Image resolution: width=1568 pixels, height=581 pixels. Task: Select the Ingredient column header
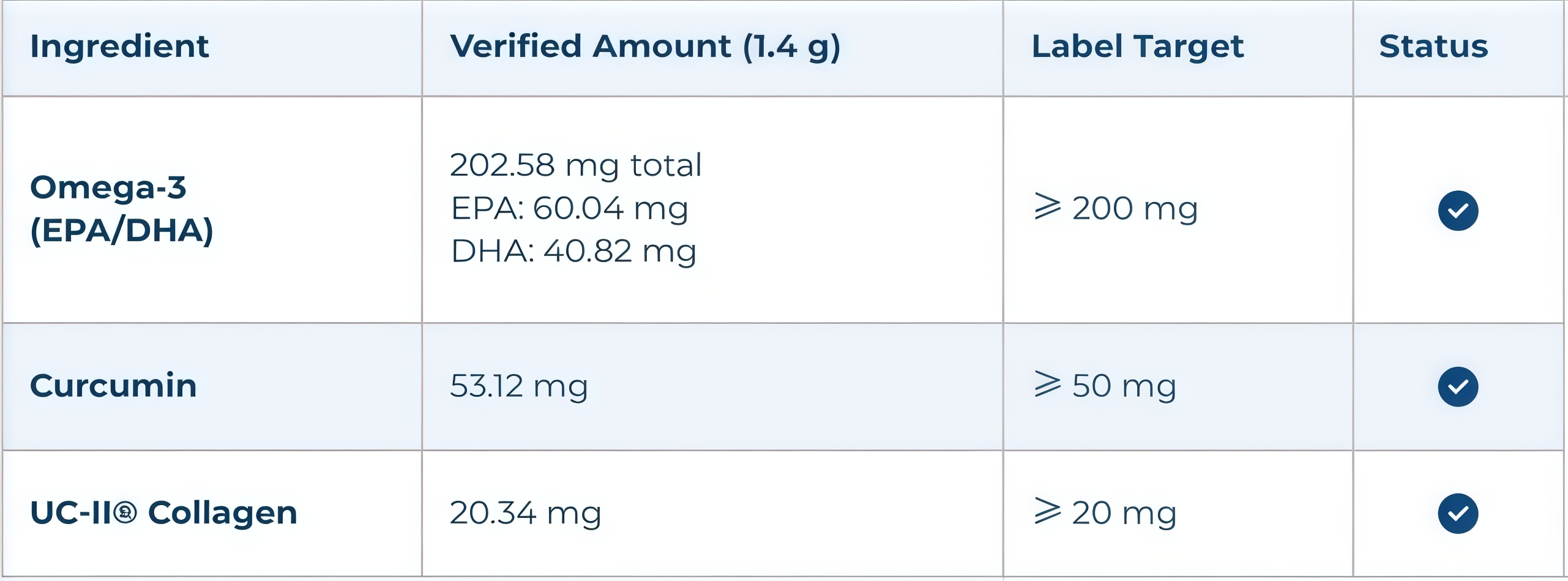click(x=119, y=47)
